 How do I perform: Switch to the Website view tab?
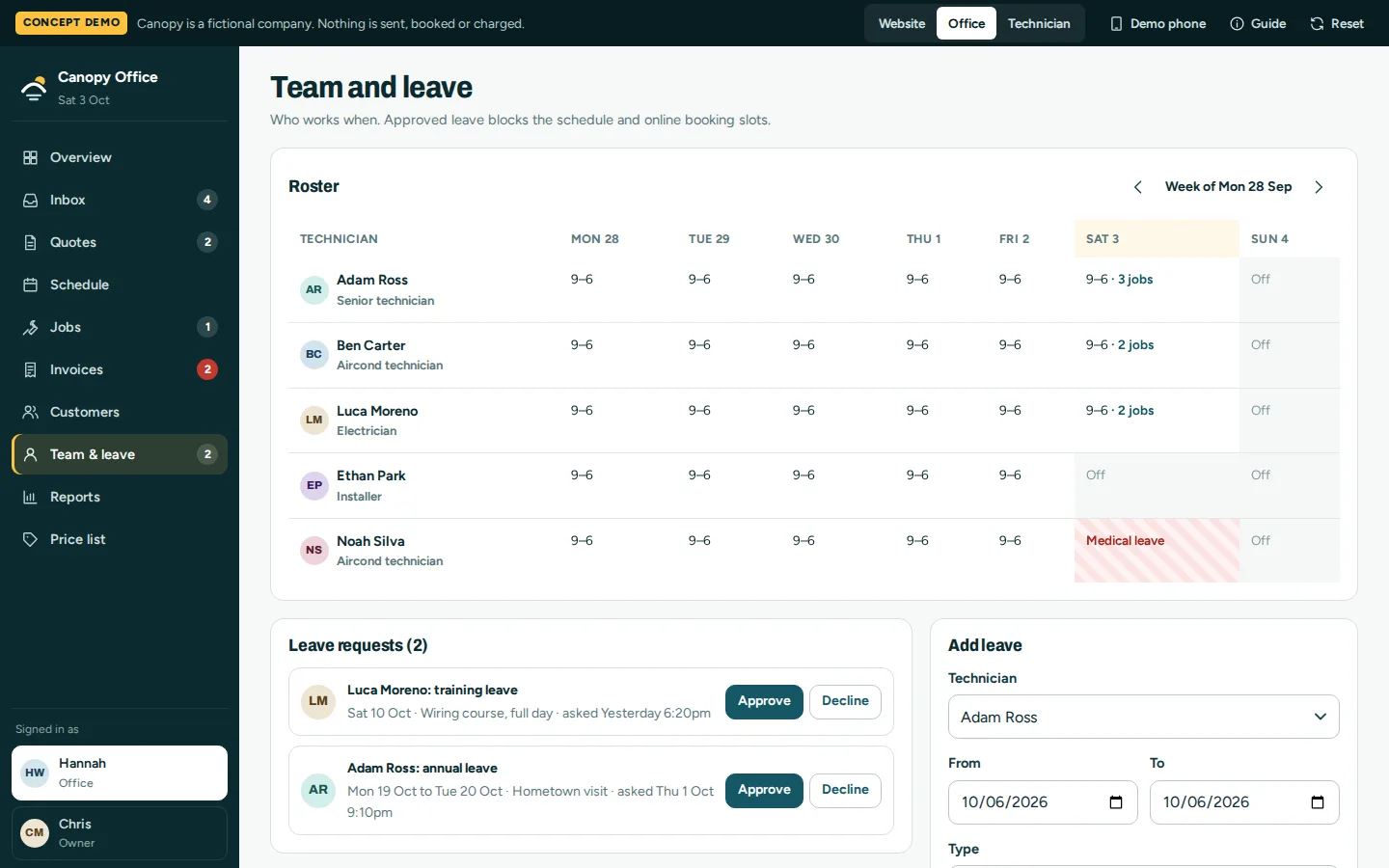coord(902,23)
